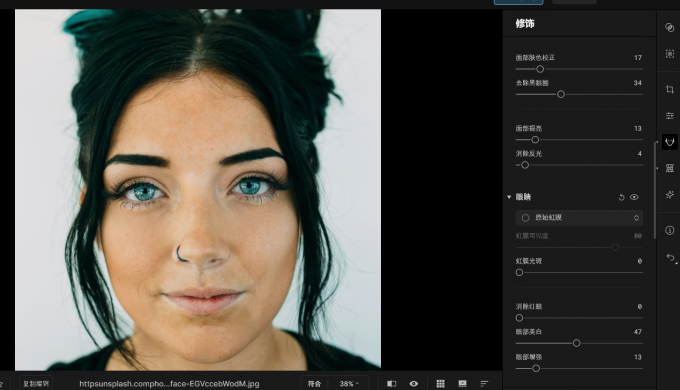Click the 虹膜可见度 slider handle
The height and width of the screenshot is (390, 680).
click(615, 247)
